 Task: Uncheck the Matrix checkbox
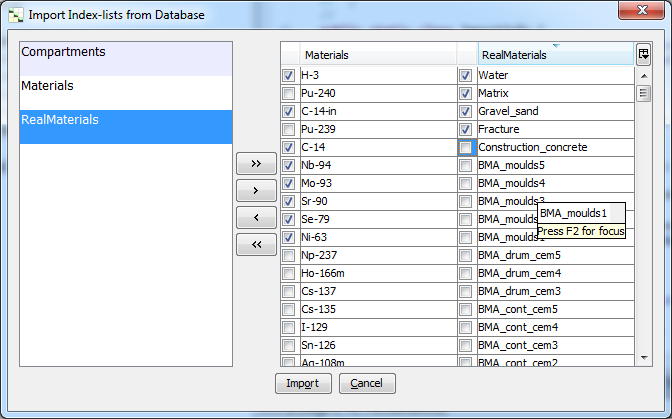[465, 94]
